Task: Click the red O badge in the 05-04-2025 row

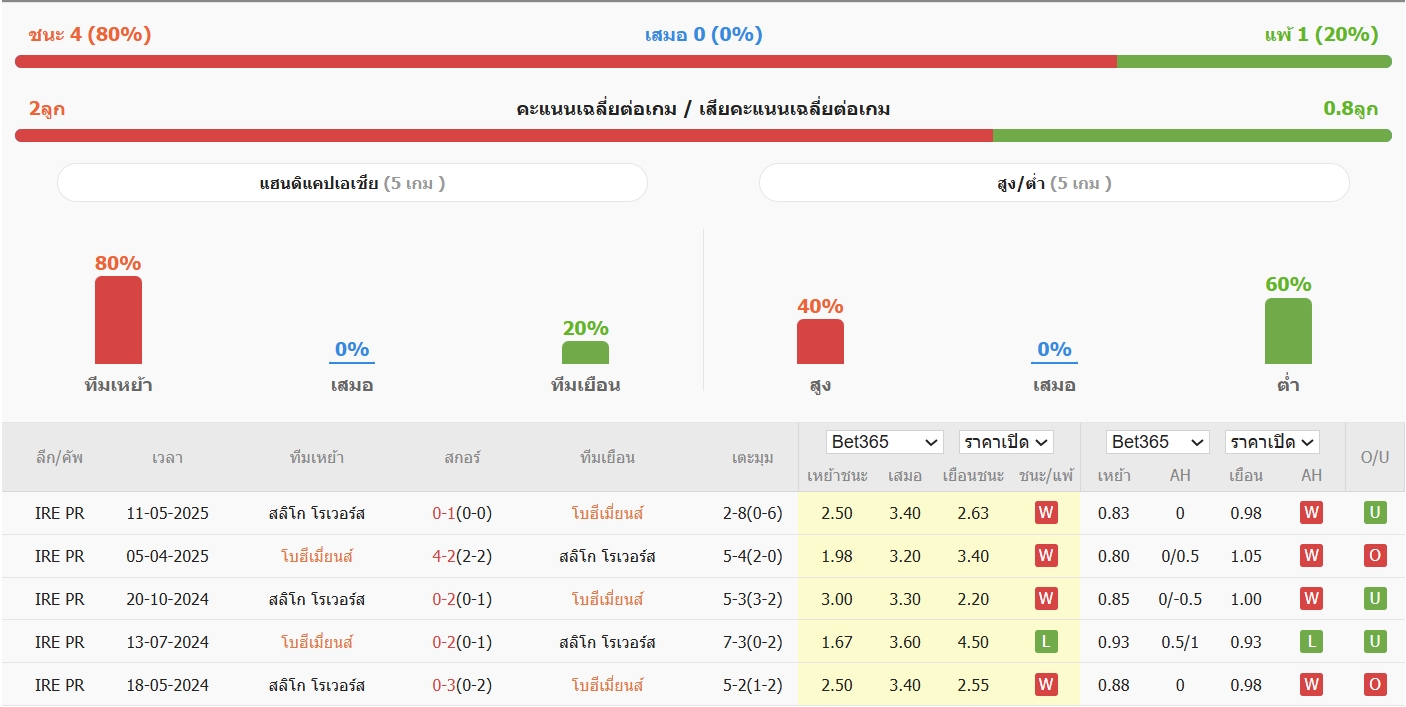Action: [1375, 556]
